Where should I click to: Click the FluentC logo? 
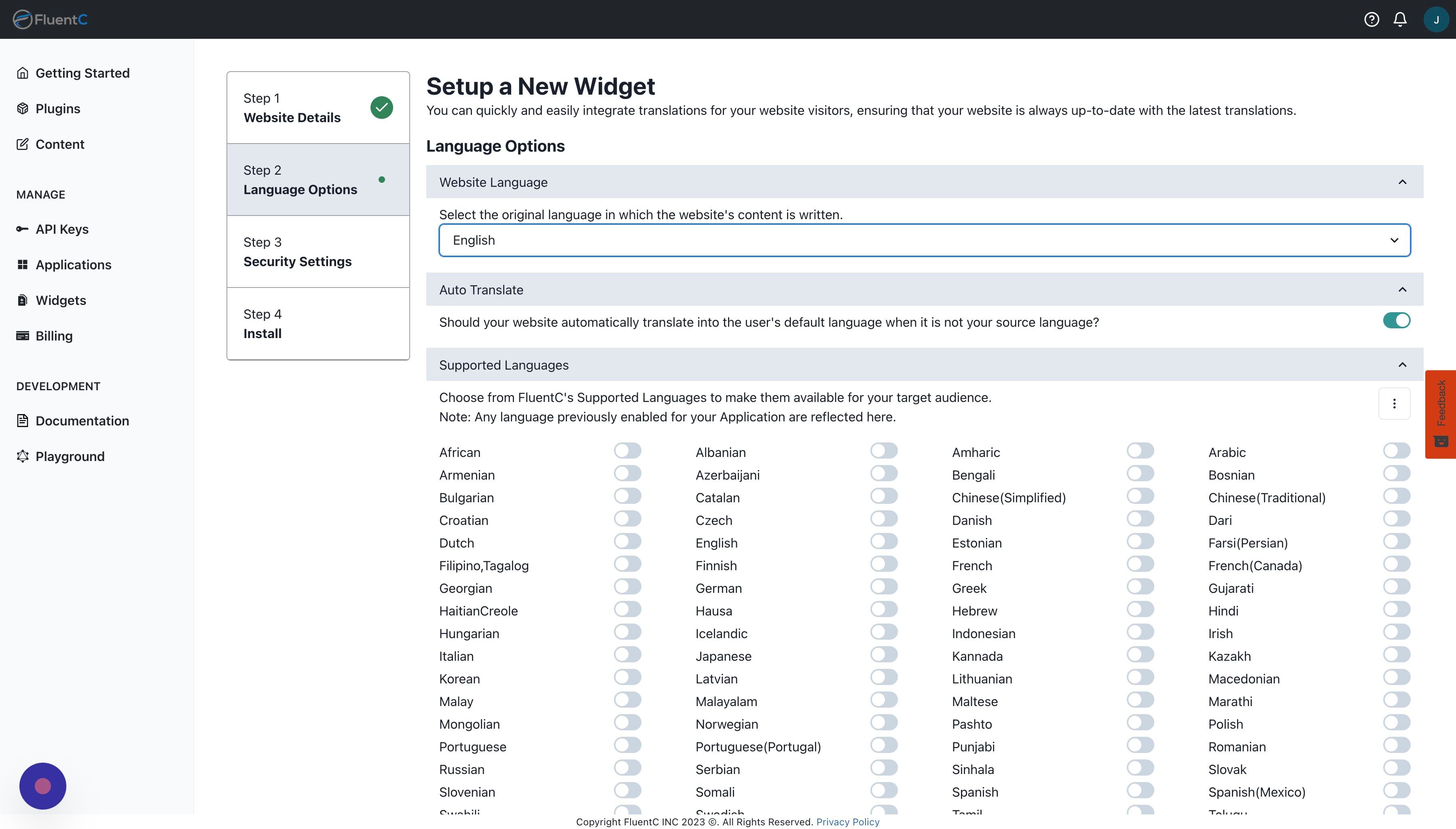[x=50, y=19]
